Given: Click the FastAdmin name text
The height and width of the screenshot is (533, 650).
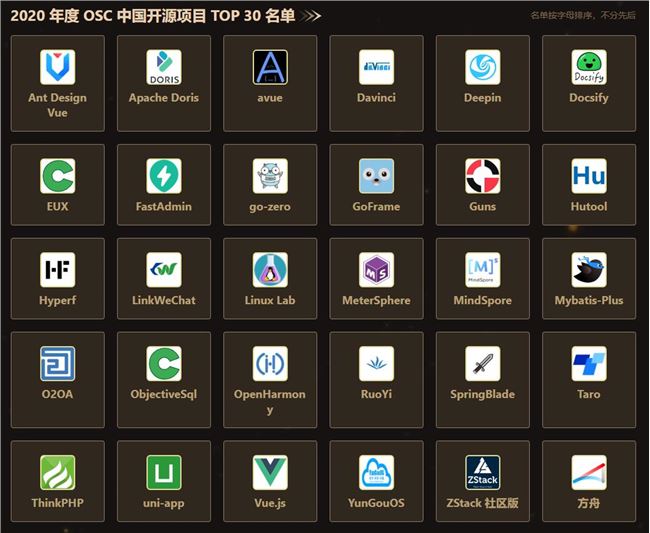Looking at the screenshot, I should coord(164,207).
